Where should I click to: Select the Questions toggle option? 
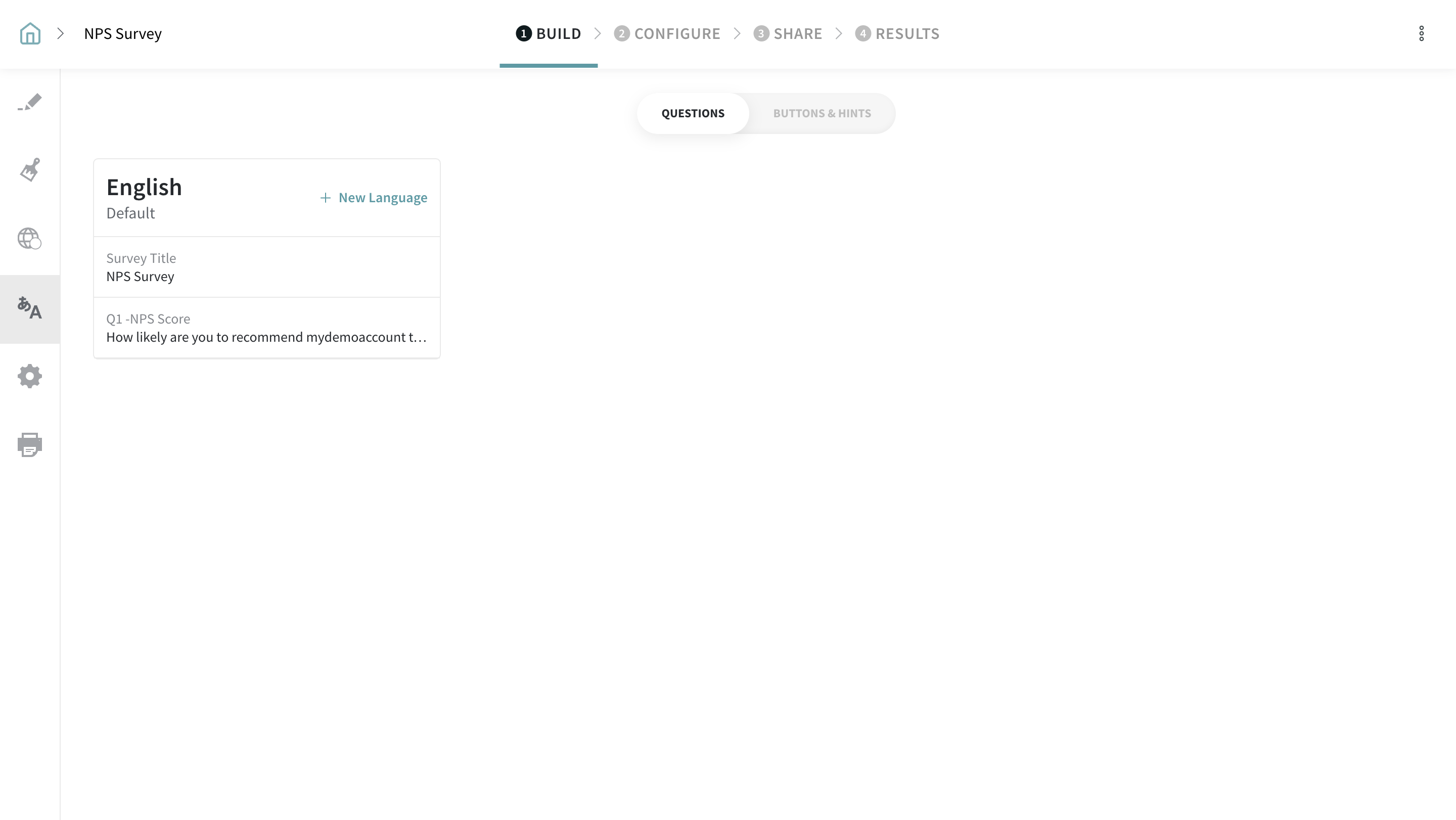coord(693,114)
